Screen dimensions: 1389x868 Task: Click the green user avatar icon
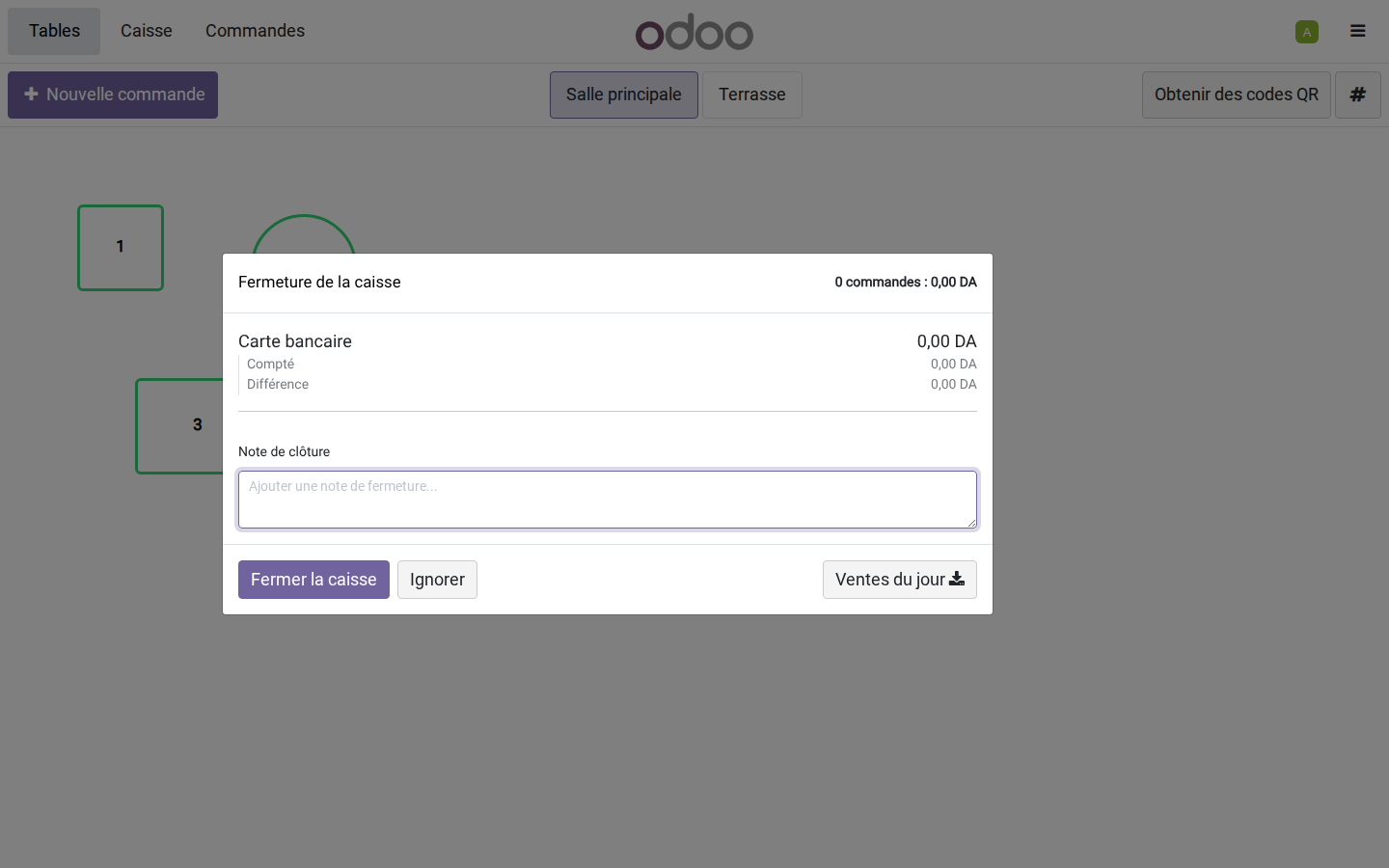(x=1307, y=32)
